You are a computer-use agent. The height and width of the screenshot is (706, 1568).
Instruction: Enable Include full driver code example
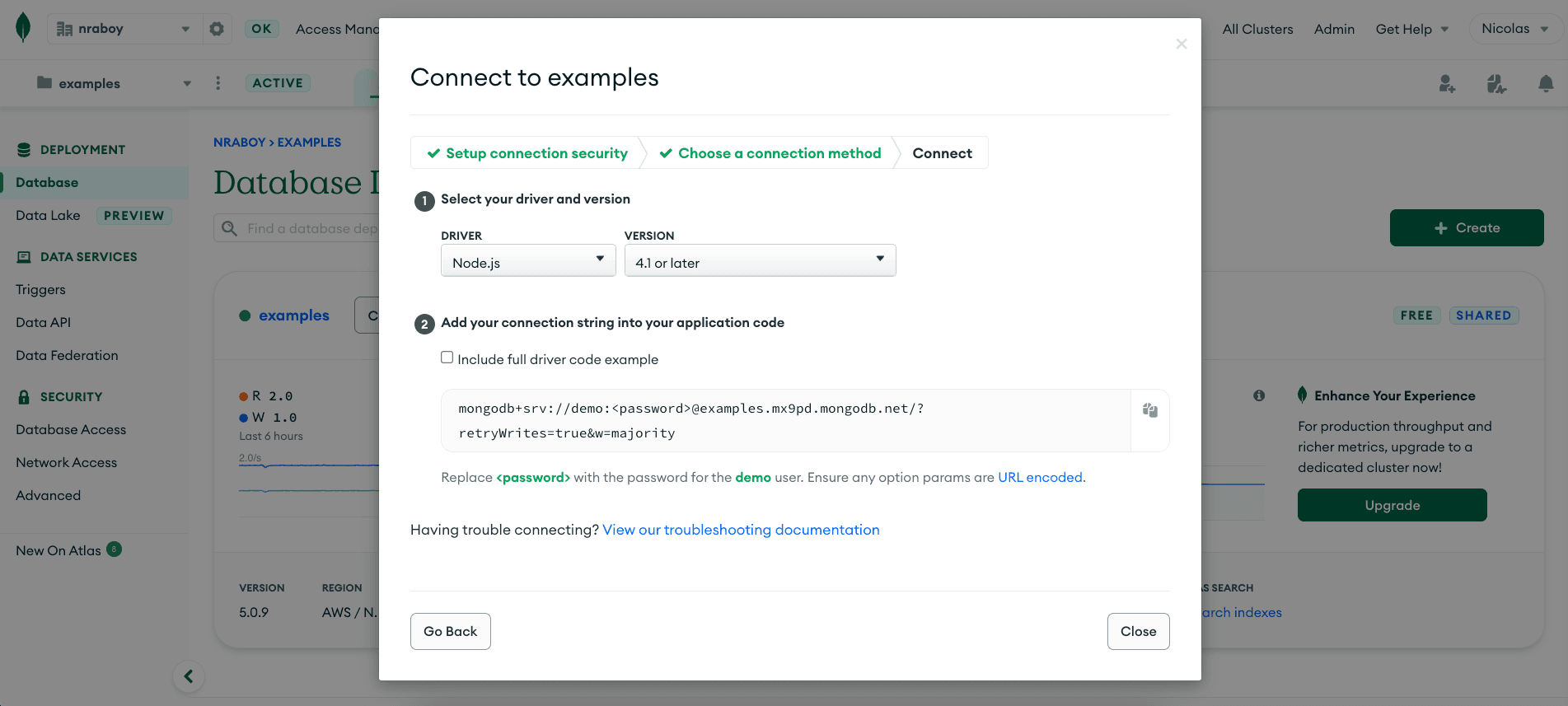pos(447,358)
